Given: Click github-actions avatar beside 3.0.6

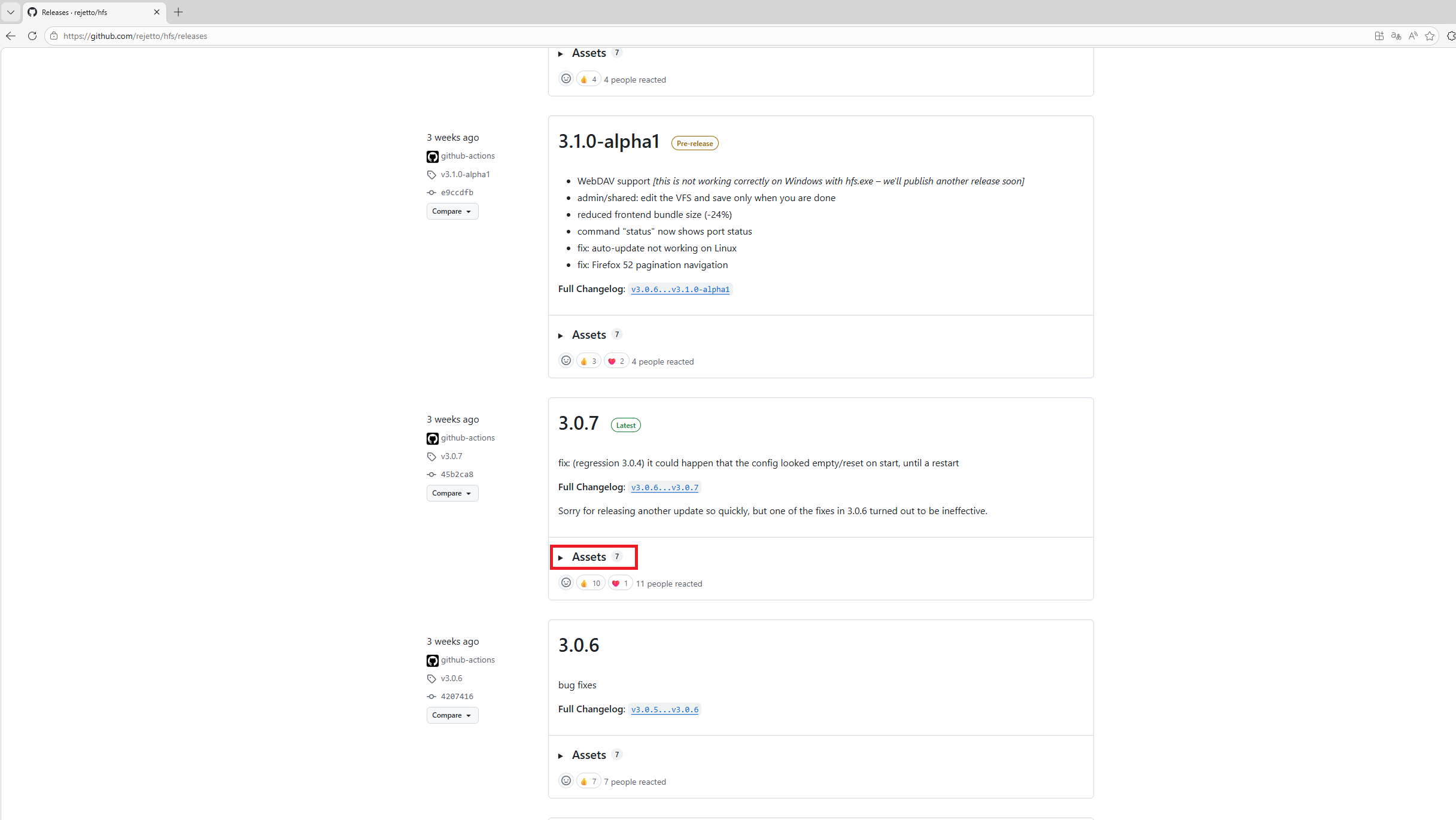Looking at the screenshot, I should click(x=432, y=660).
